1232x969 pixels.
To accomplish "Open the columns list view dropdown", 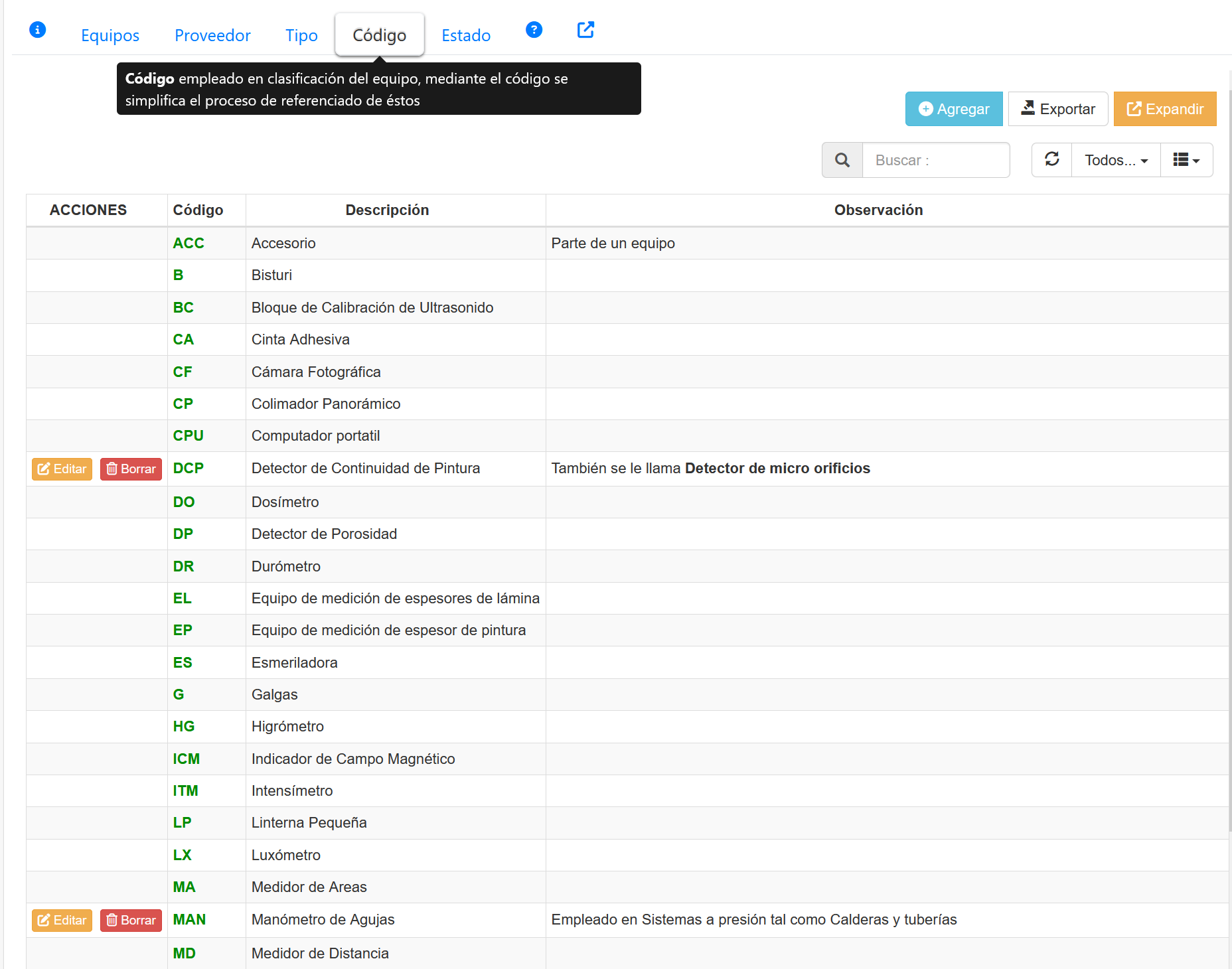I will tap(1186, 160).
